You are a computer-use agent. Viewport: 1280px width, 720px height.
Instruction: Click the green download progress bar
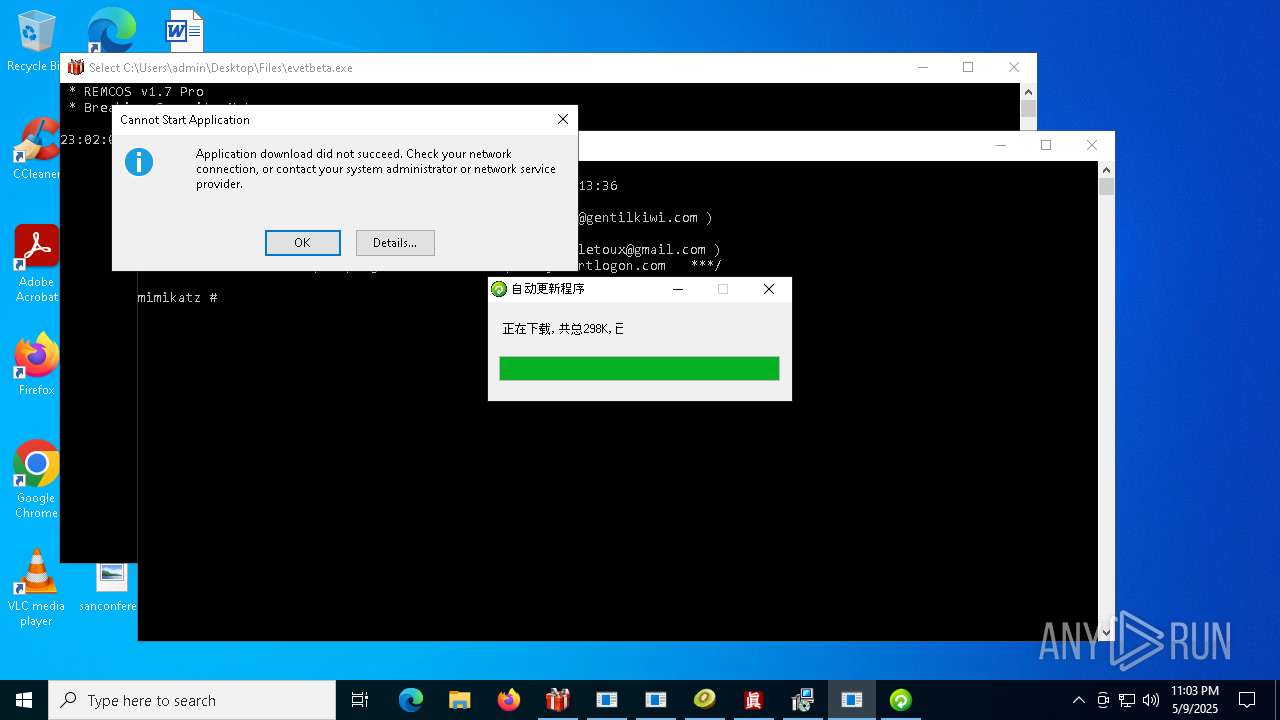click(x=639, y=368)
